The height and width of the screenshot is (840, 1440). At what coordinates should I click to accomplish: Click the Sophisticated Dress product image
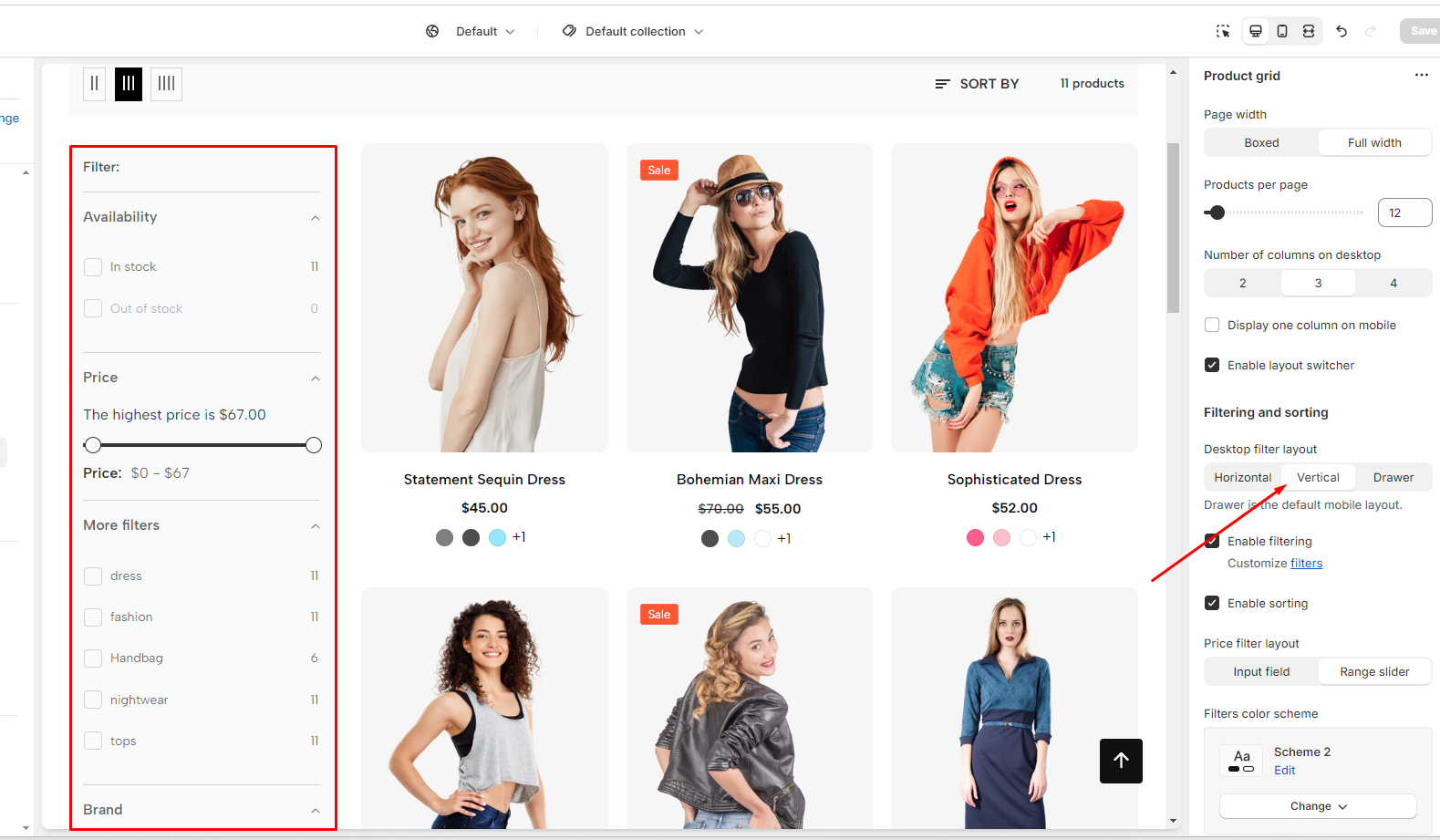[1014, 297]
